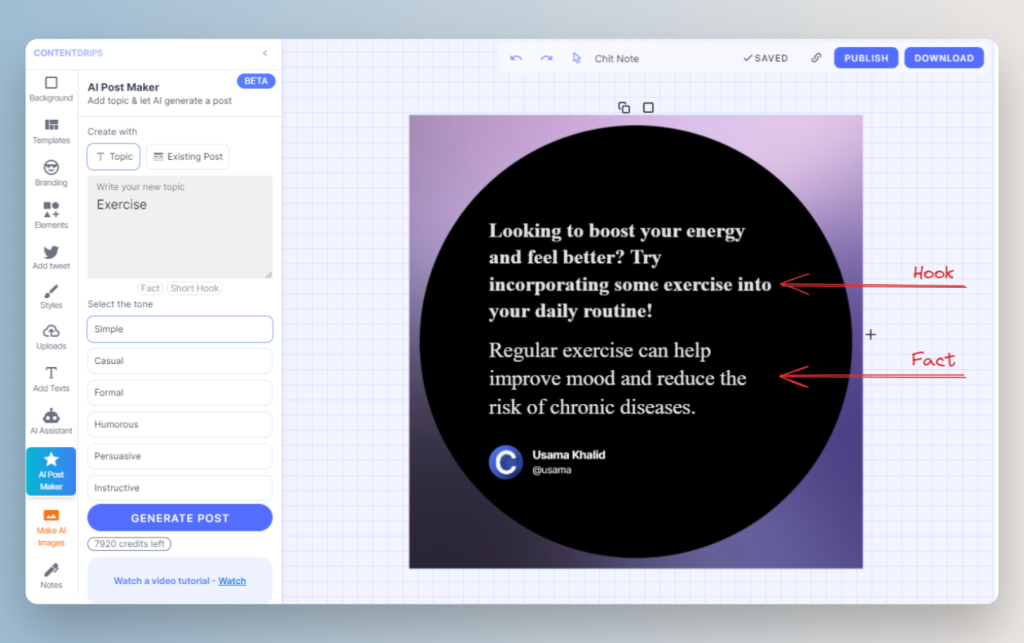The width and height of the screenshot is (1024, 643).
Task: Open the Uploads cloud panel
Action: click(x=51, y=337)
